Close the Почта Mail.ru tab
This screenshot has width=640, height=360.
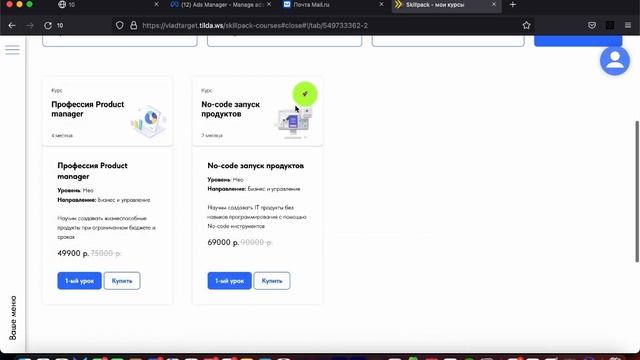click(x=381, y=4)
